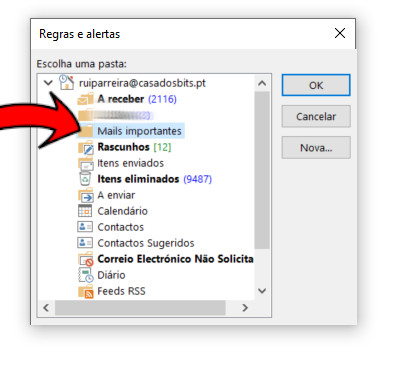Screen dimensions: 400x384
Task: Click the Cancelar button
Action: pos(316,116)
